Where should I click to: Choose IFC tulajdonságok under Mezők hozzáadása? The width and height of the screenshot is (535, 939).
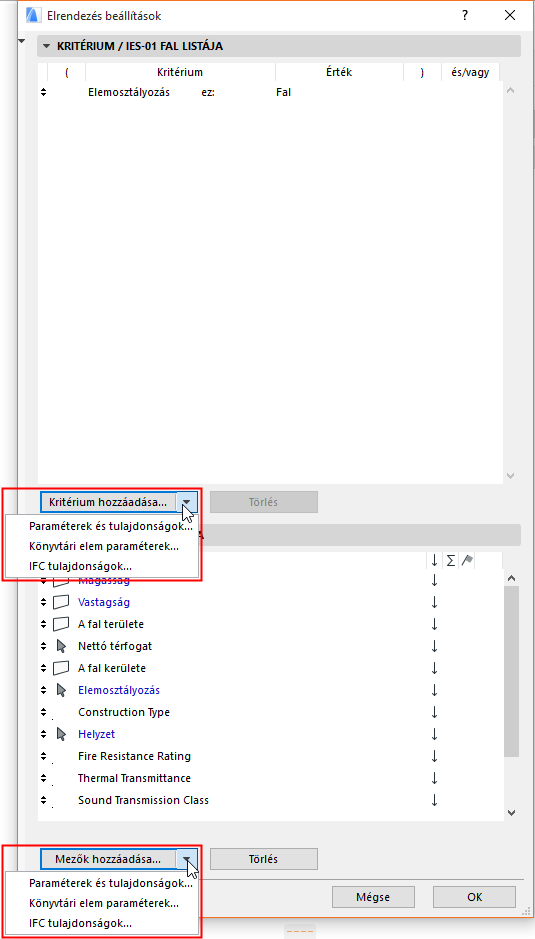tap(80, 923)
